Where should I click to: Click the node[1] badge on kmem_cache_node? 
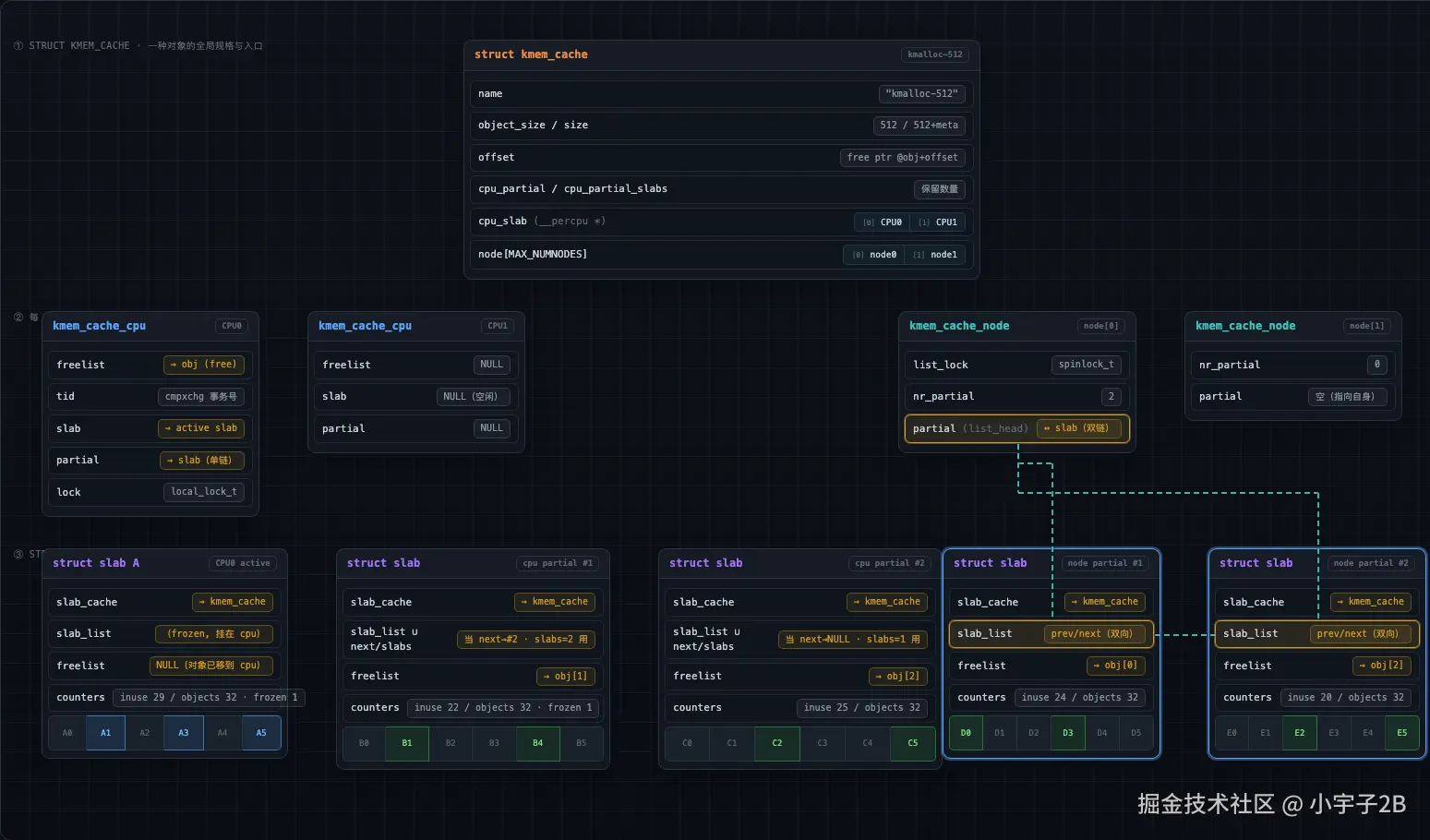1367,326
